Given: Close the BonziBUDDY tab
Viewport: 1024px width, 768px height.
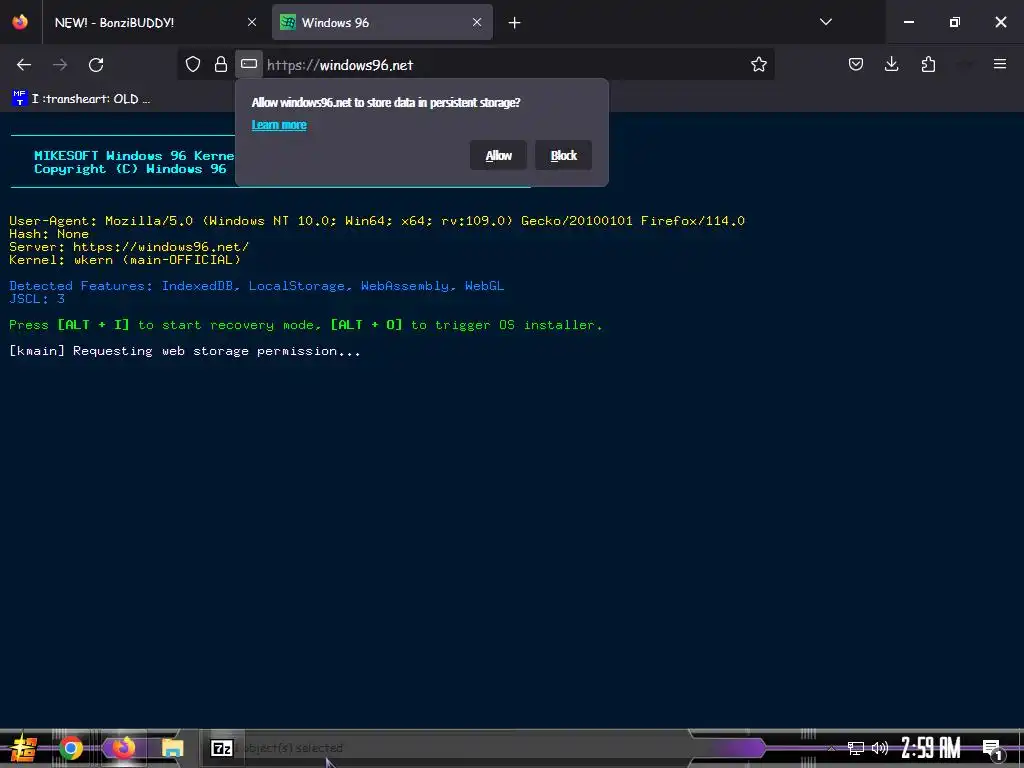Looking at the screenshot, I should (251, 22).
